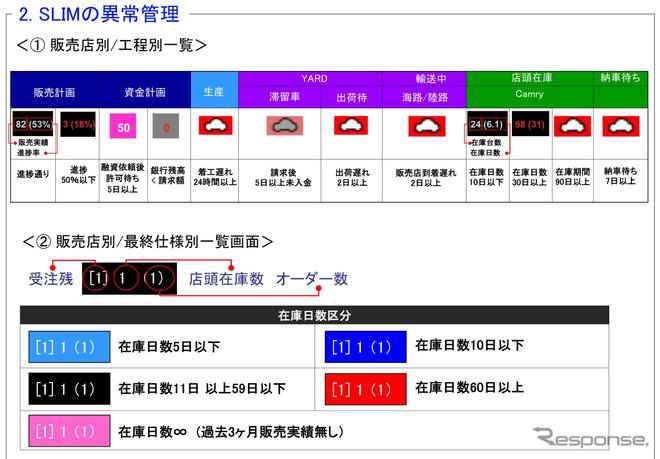
Task: Click the black legend swatch beside 在庫日数11日 以上59日以下
Action: [69, 389]
